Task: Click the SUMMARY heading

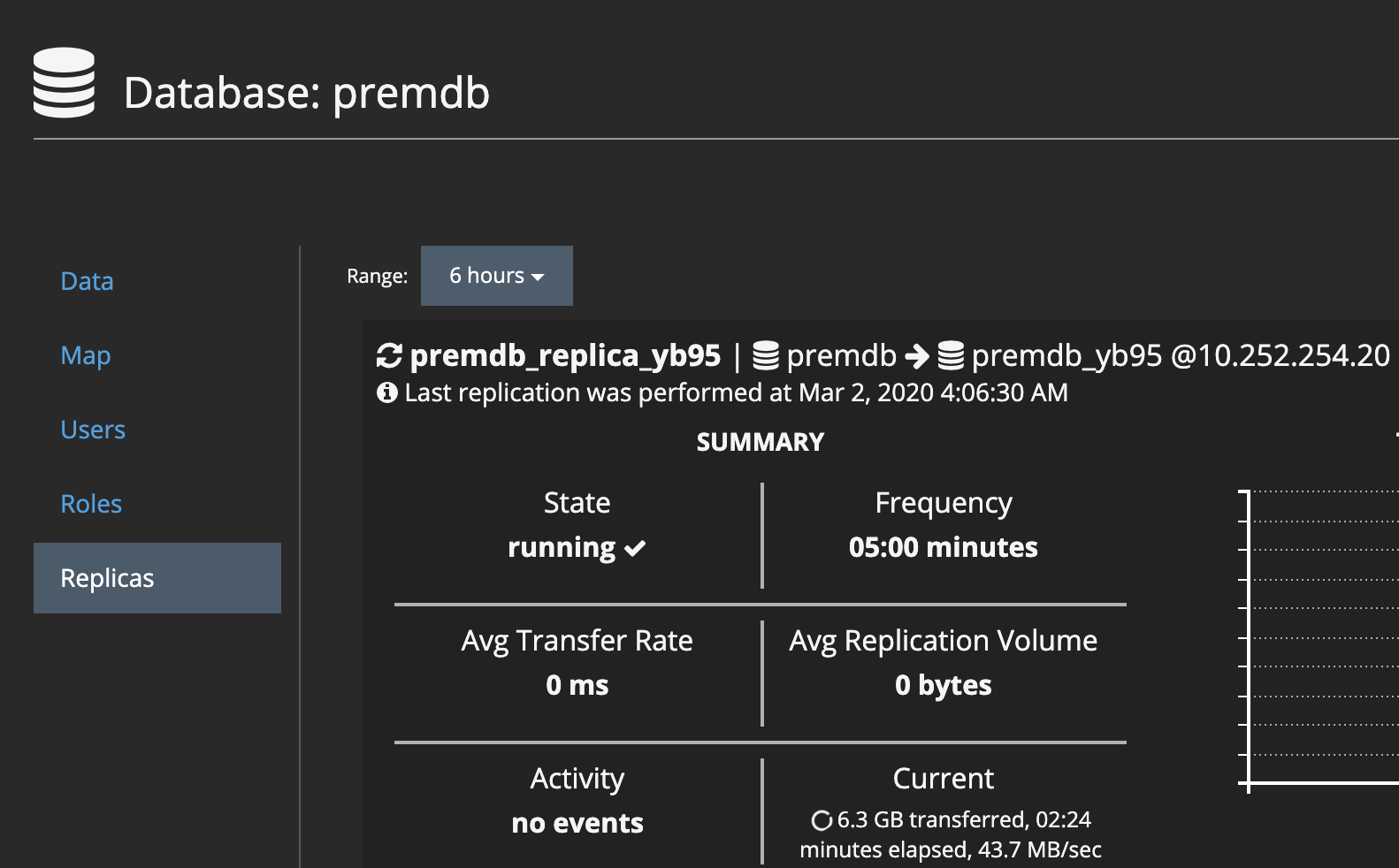Action: point(760,442)
